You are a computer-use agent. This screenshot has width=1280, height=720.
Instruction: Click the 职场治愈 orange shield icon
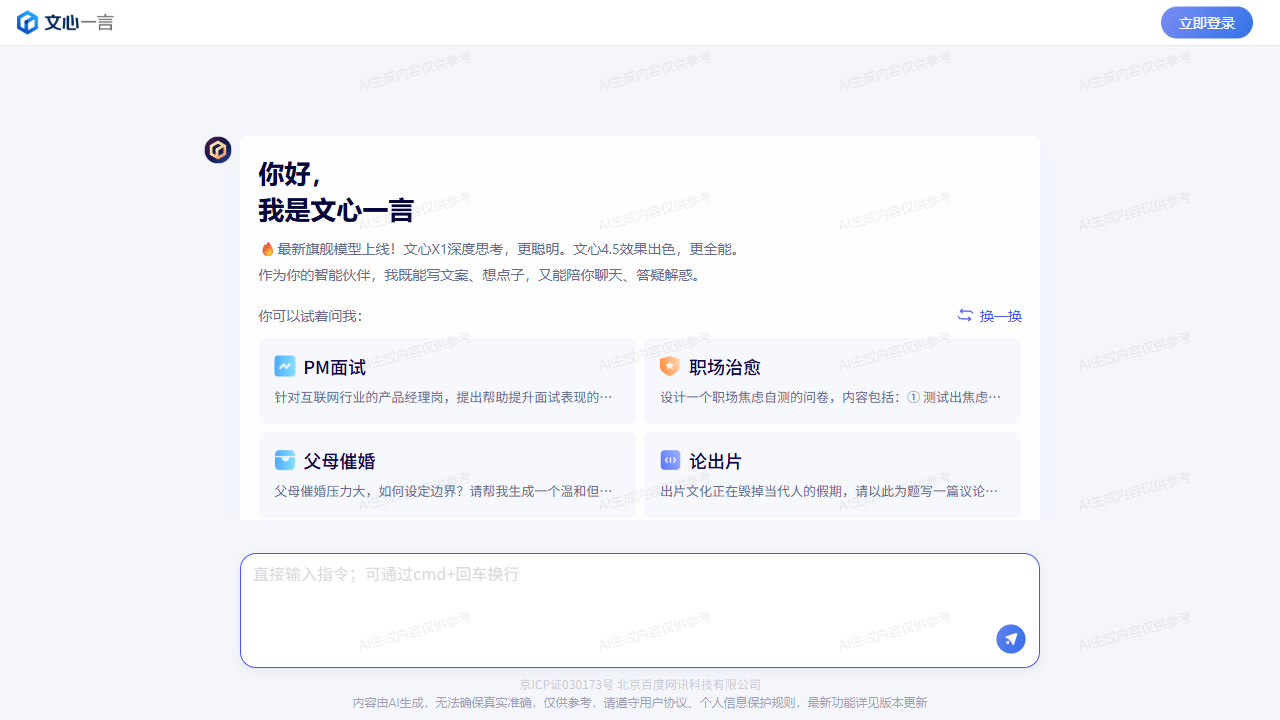click(x=670, y=367)
